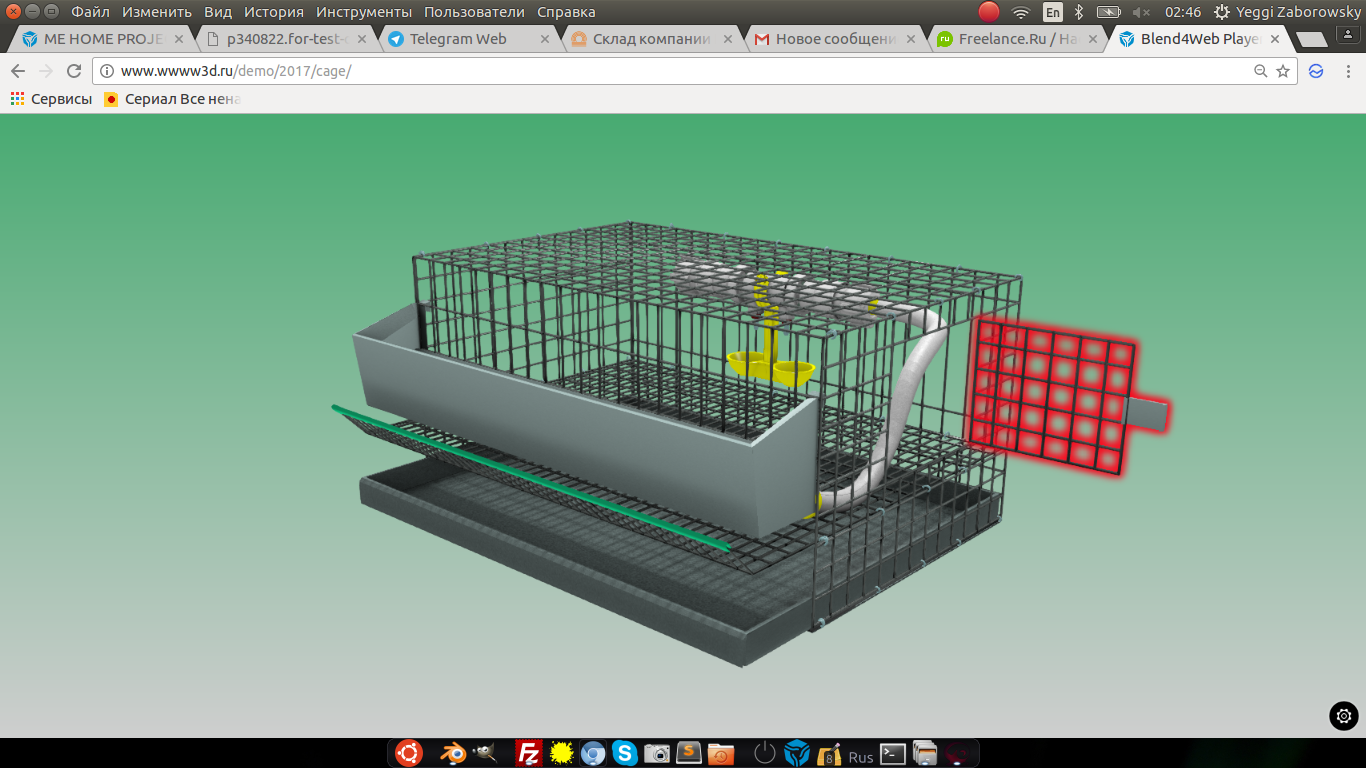Open the Справка menu
Viewport: 1366px width, 768px height.
(x=566, y=12)
